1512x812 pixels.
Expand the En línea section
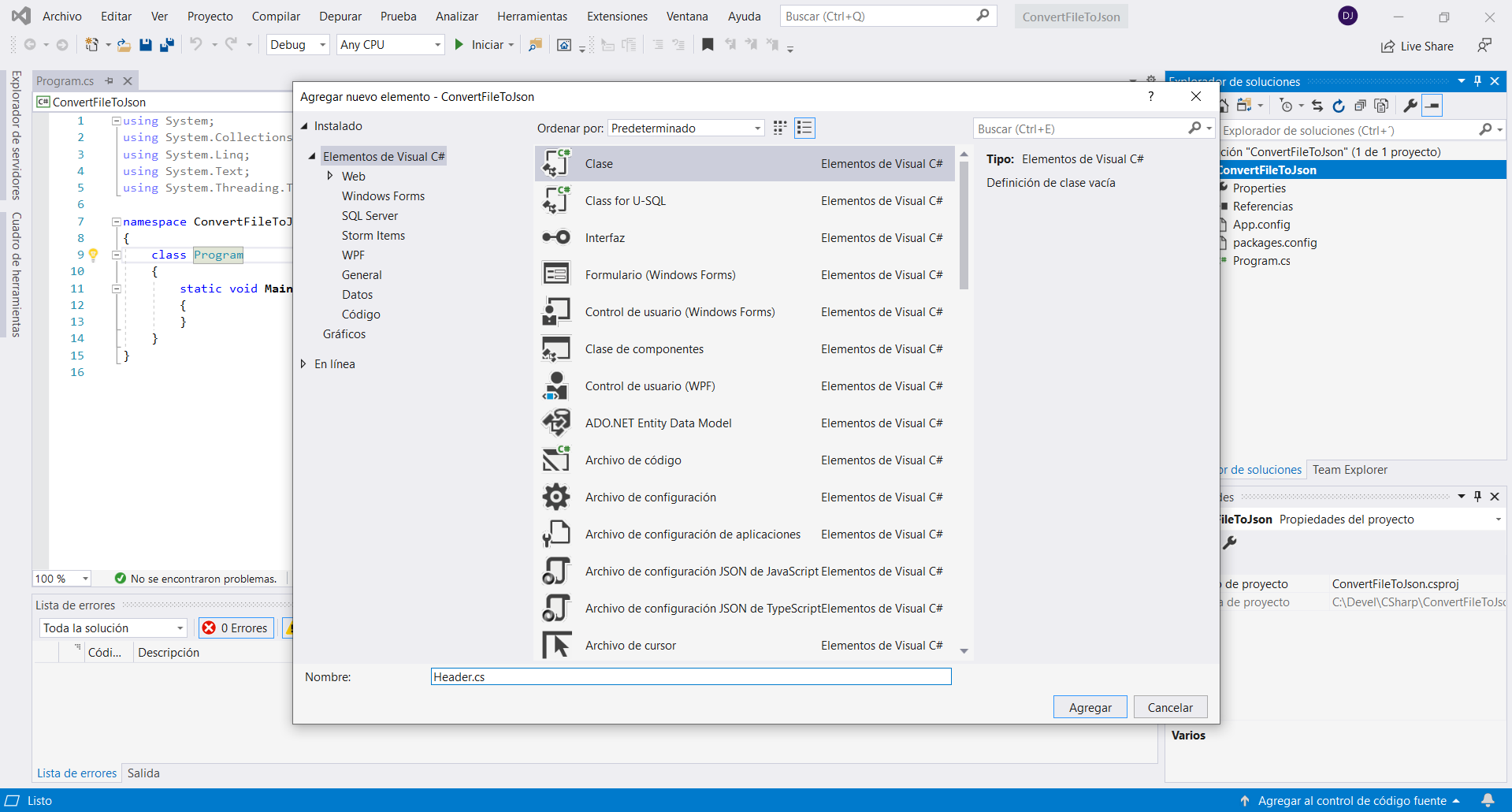(x=303, y=363)
